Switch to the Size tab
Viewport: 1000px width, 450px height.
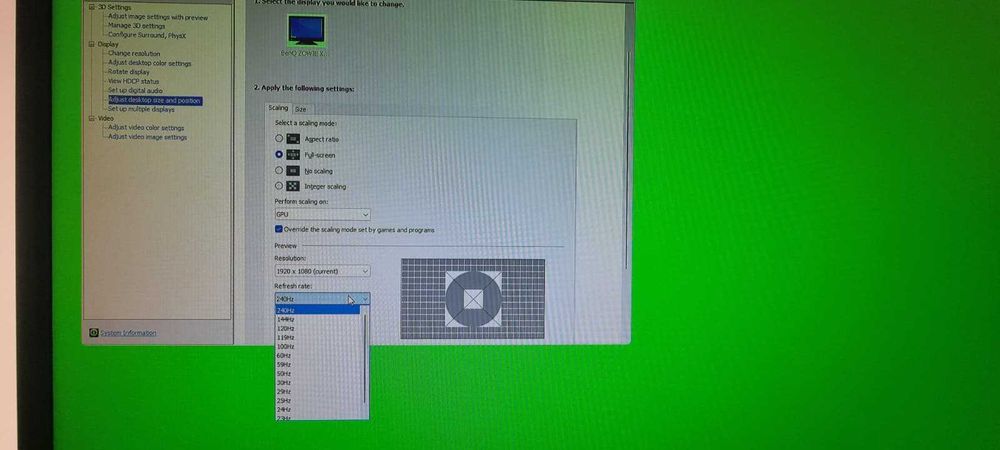pos(300,110)
